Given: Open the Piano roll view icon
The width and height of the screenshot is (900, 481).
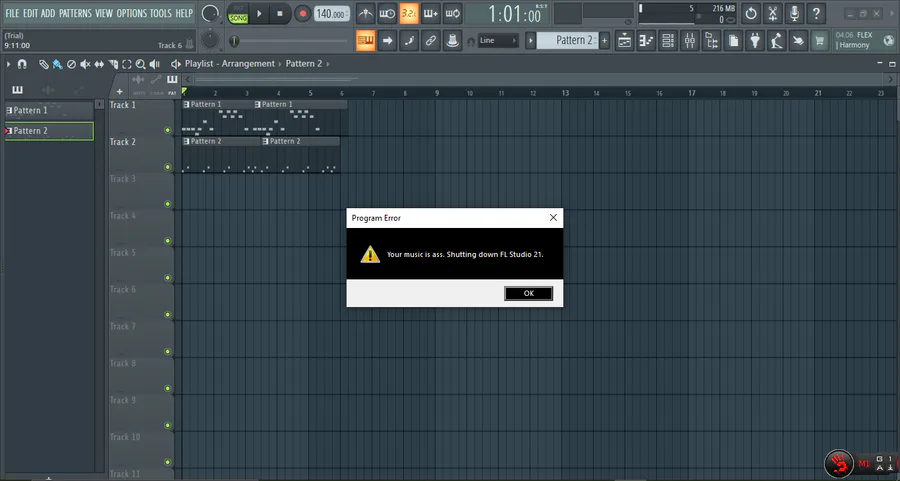Looking at the screenshot, I should pos(646,40).
